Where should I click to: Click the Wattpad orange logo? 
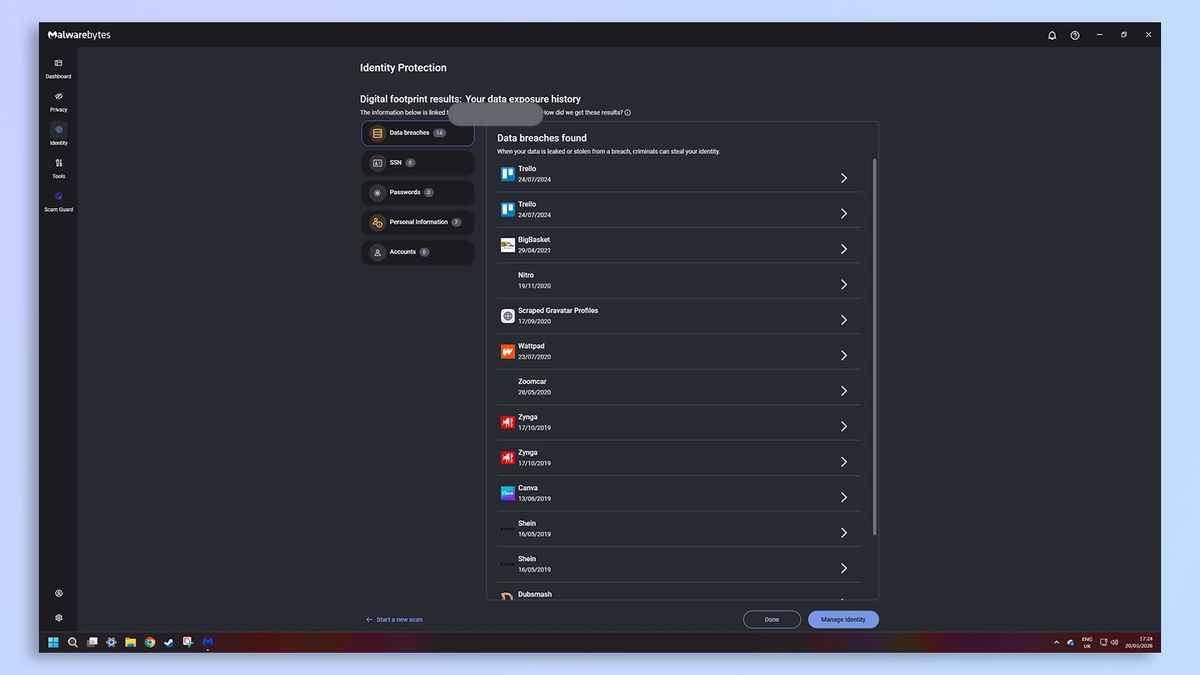coord(507,351)
